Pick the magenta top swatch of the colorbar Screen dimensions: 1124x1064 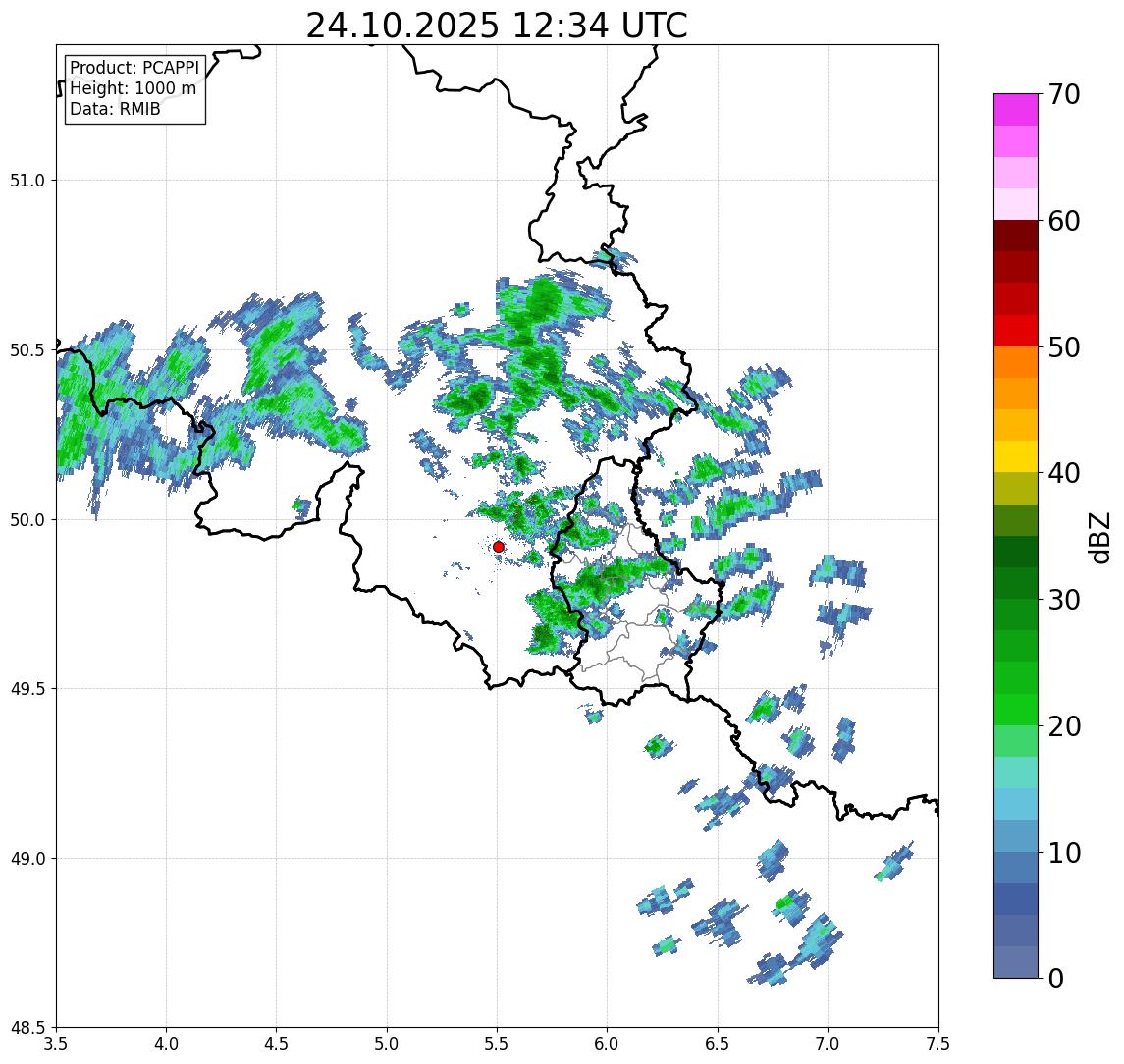click(1016, 110)
